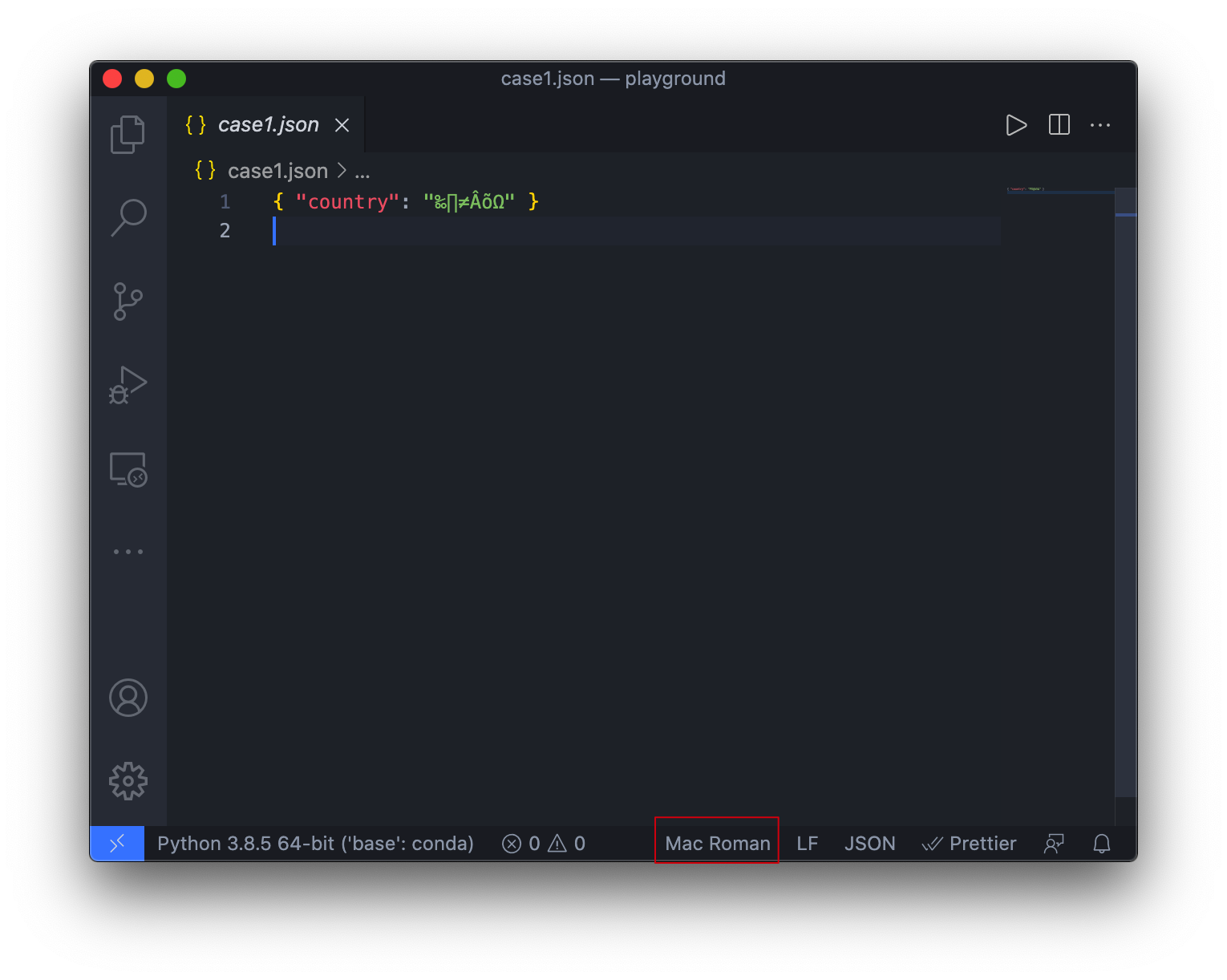This screenshot has height=980, width=1227.
Task: Open remote window indicator in status bar
Action: [117, 844]
